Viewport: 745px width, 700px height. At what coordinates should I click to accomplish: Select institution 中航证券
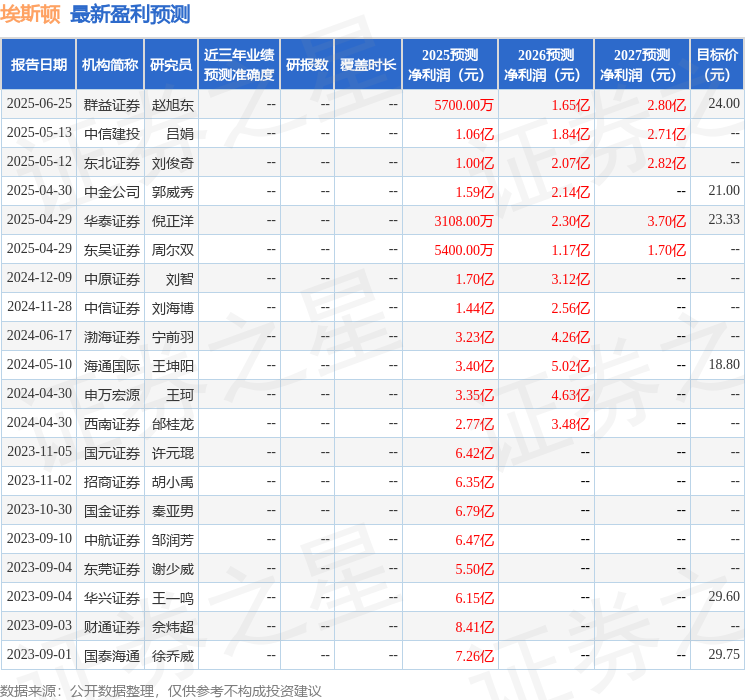tap(112, 540)
